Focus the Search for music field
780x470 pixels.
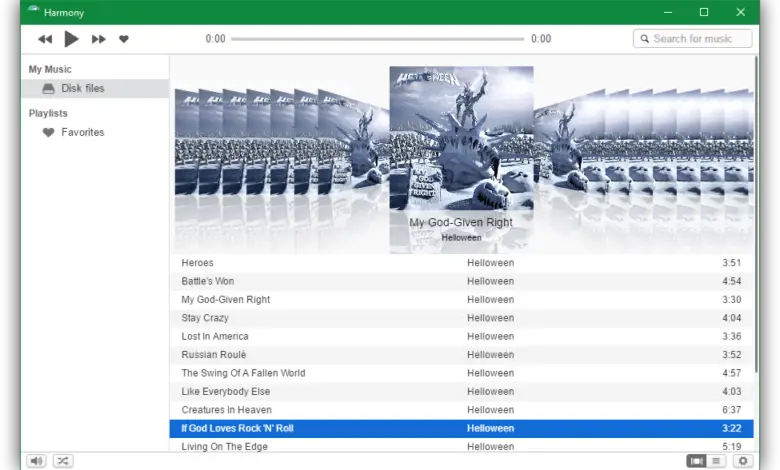[692, 38]
